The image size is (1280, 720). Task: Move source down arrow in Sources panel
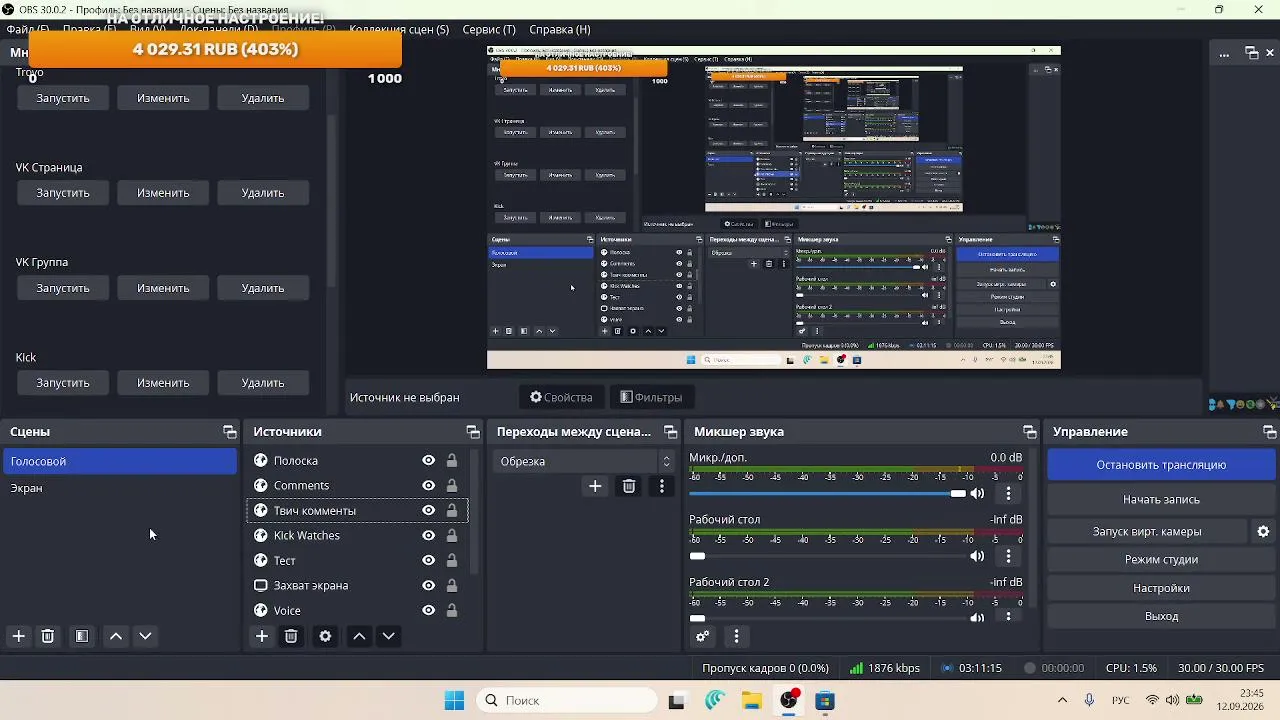388,636
